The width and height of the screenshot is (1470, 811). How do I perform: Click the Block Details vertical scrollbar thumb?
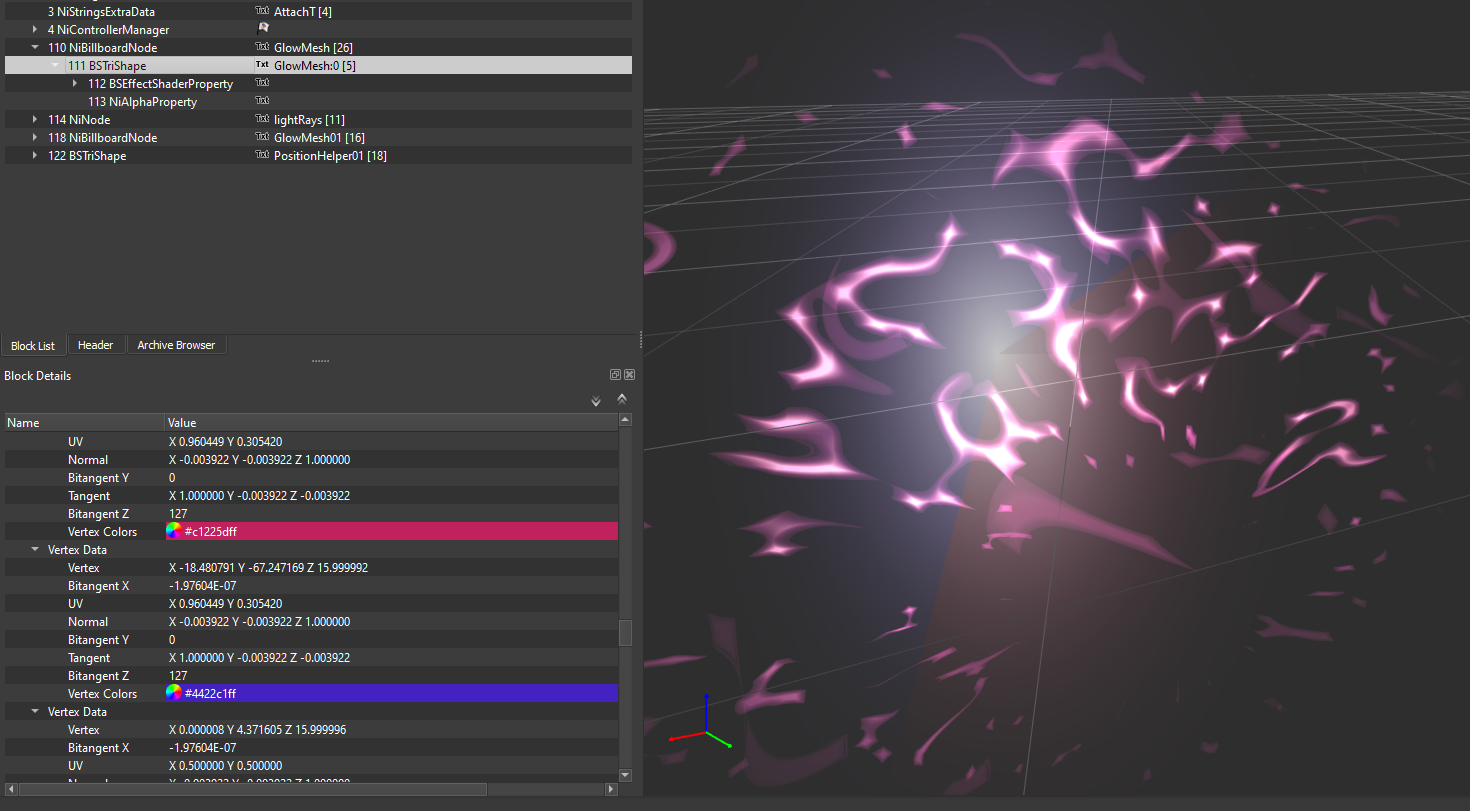click(x=625, y=633)
